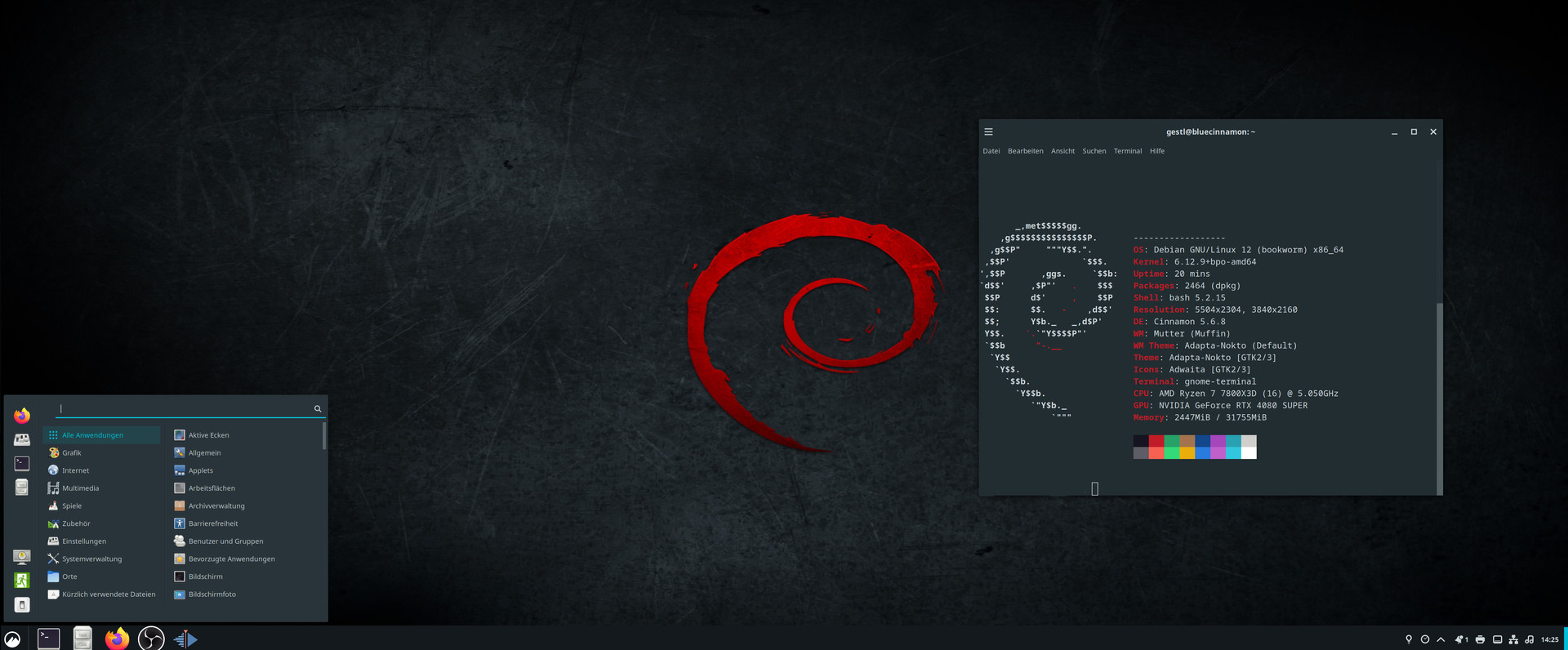Click the Cinnamon menu button in panel
The image size is (1568, 650).
point(12,639)
